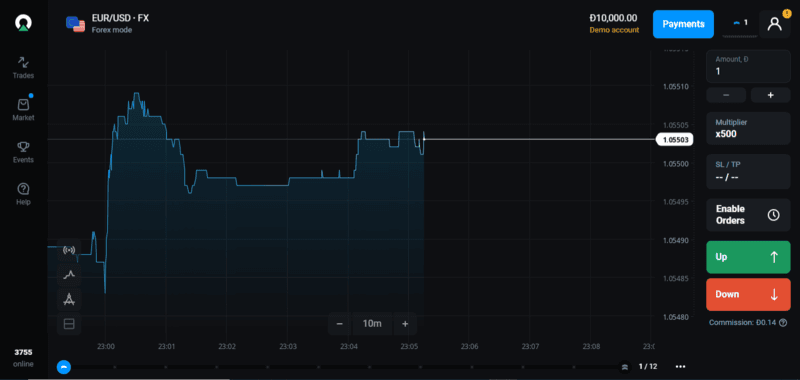This screenshot has width=800, height=380.
Task: Open the EUR/USD asset selector
Action: pos(108,23)
